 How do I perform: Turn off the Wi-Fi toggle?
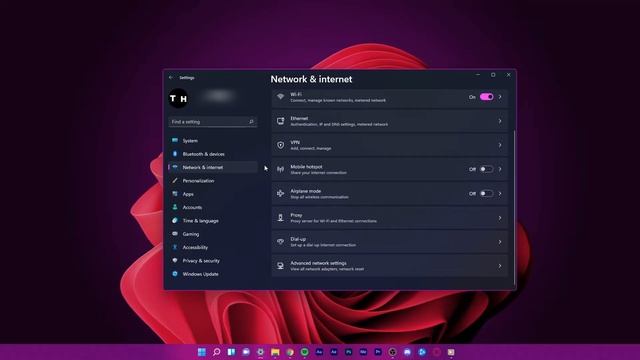pos(487,97)
